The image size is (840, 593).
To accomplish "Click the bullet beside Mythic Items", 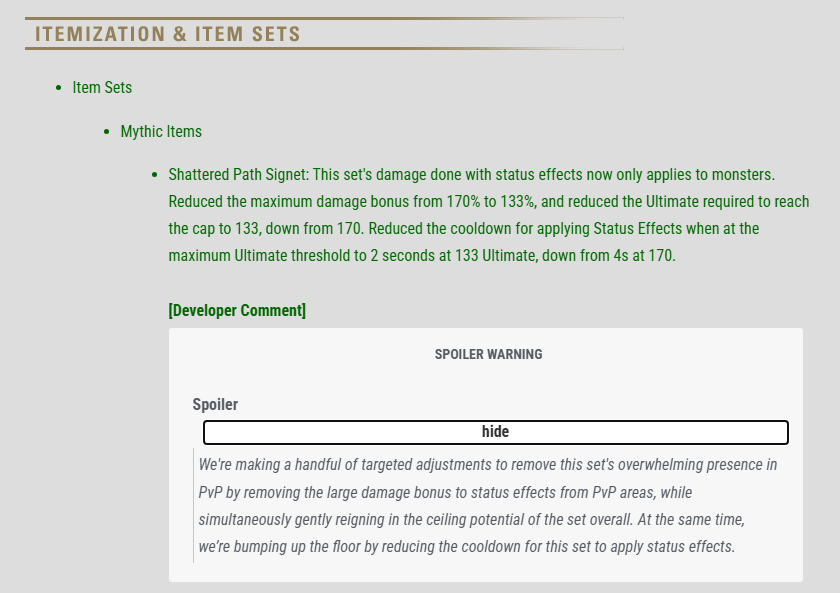I will 106,132.
